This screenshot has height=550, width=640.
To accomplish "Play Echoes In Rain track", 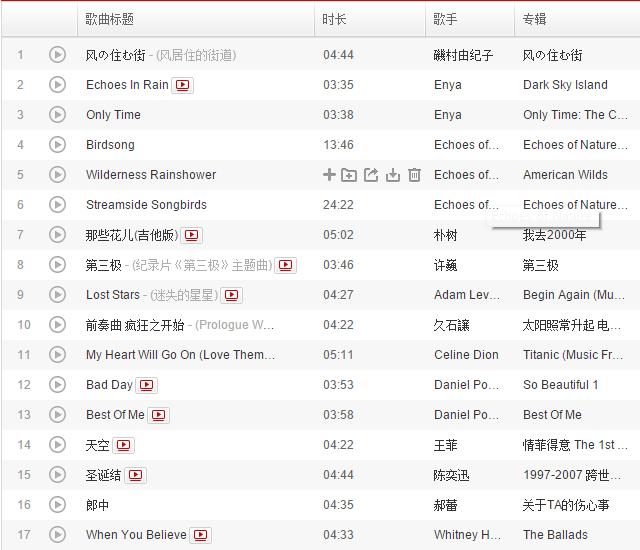I will coord(57,84).
